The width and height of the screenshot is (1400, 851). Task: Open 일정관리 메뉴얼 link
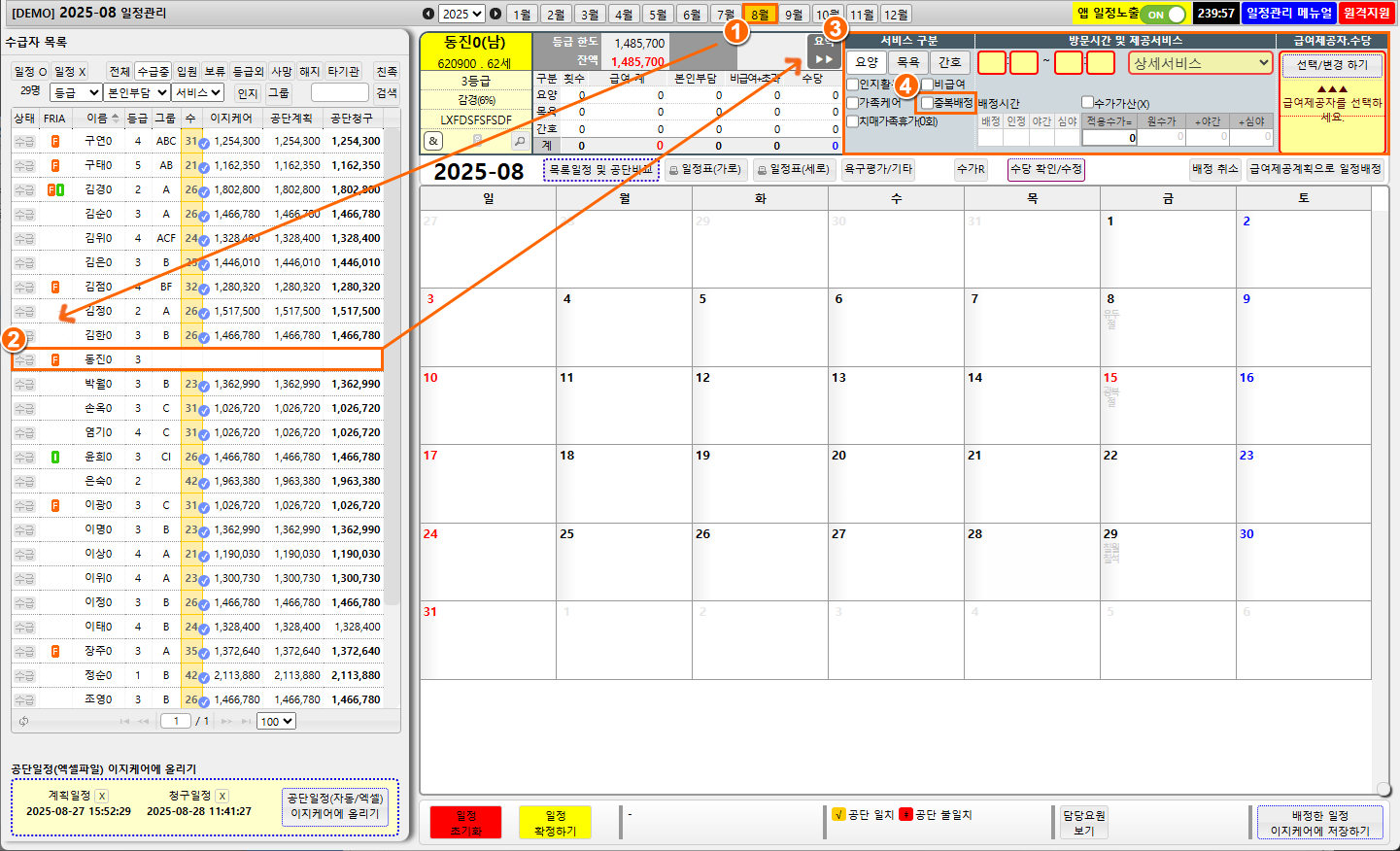(1289, 14)
